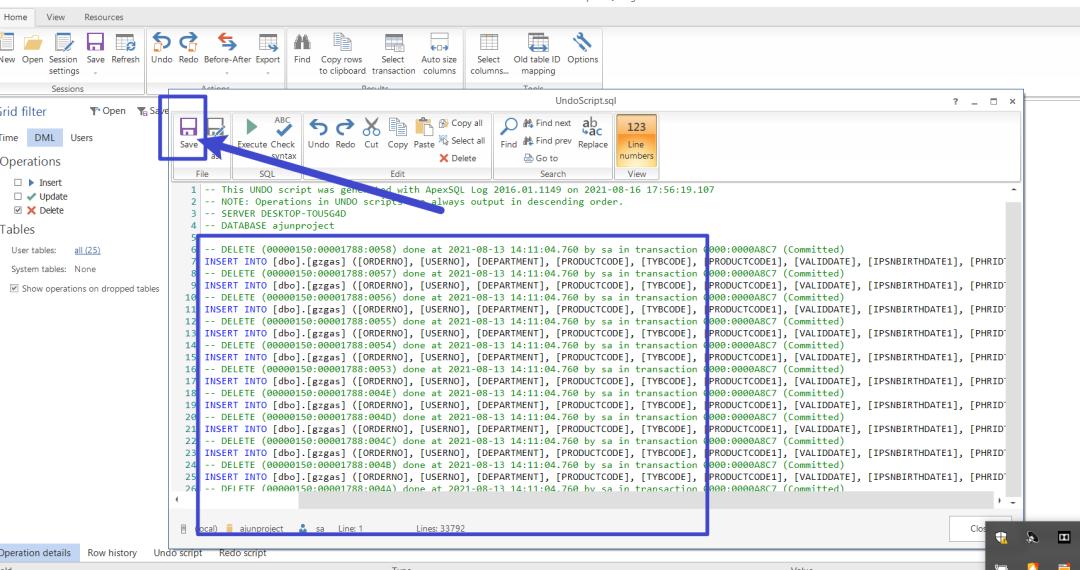Click the '-- DATABASE ajunproject' comment line
Screen dimensions: 1080x570
[x=269, y=226]
